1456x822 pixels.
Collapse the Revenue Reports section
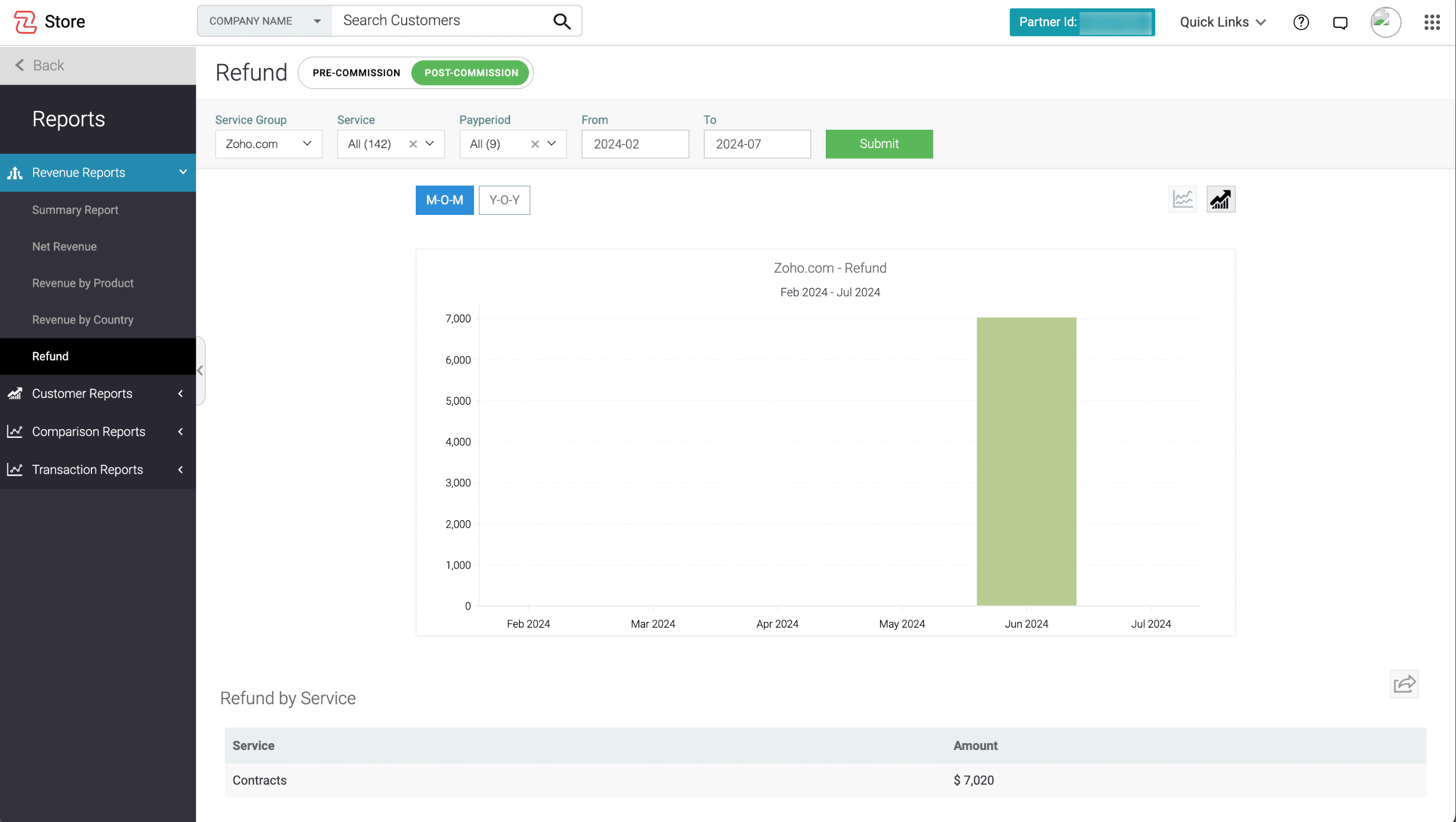pos(183,172)
